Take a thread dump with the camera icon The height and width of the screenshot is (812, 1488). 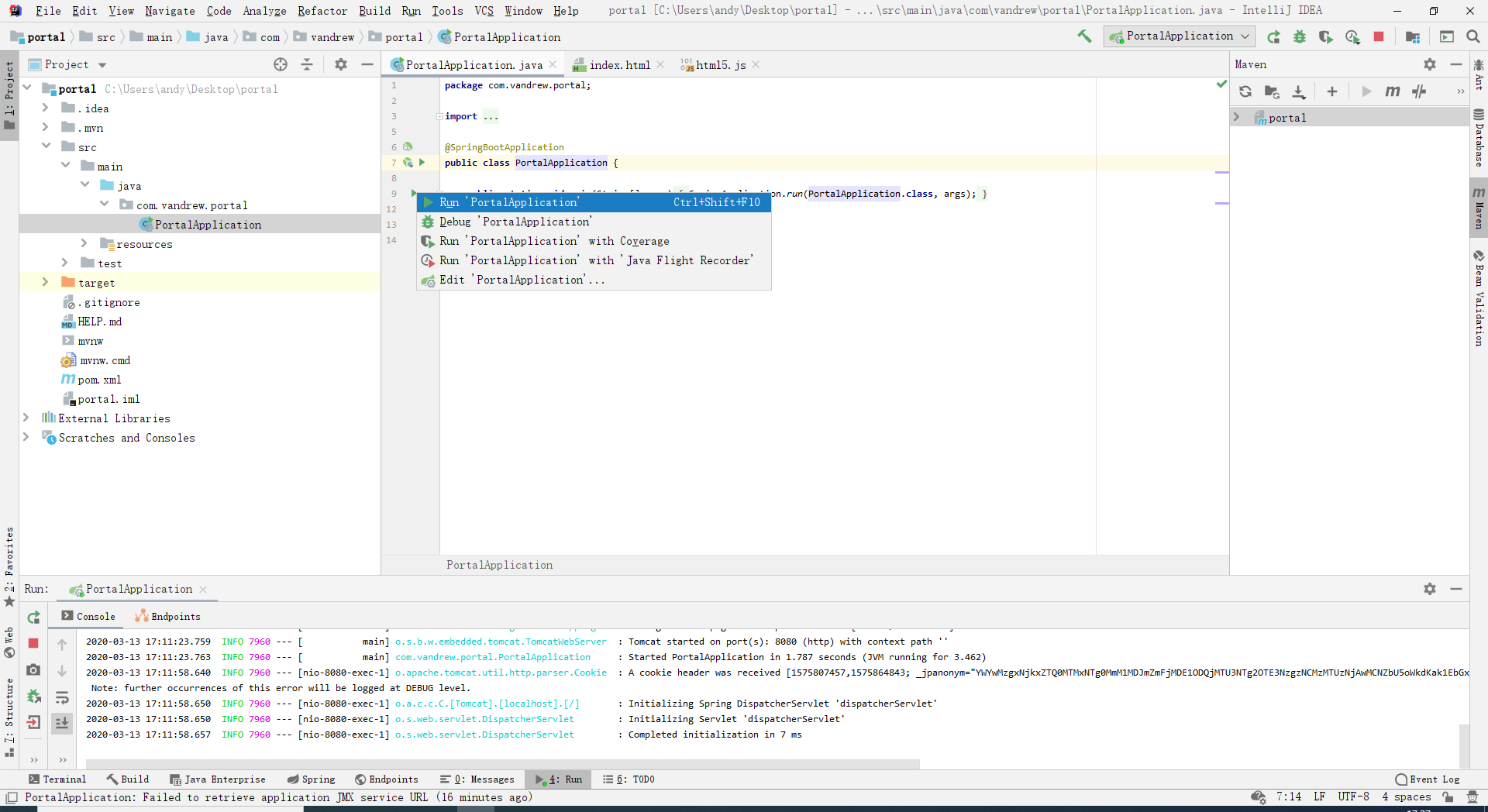pyautogui.click(x=33, y=669)
